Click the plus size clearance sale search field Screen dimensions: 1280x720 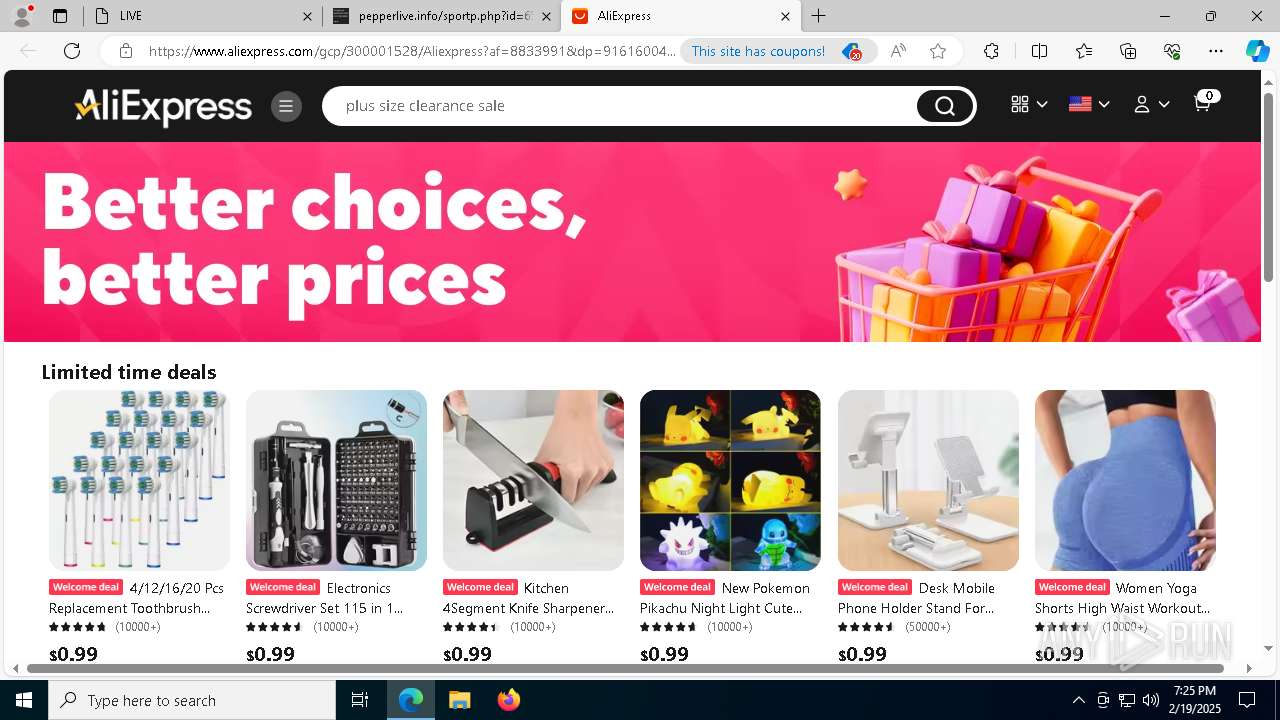(x=620, y=106)
